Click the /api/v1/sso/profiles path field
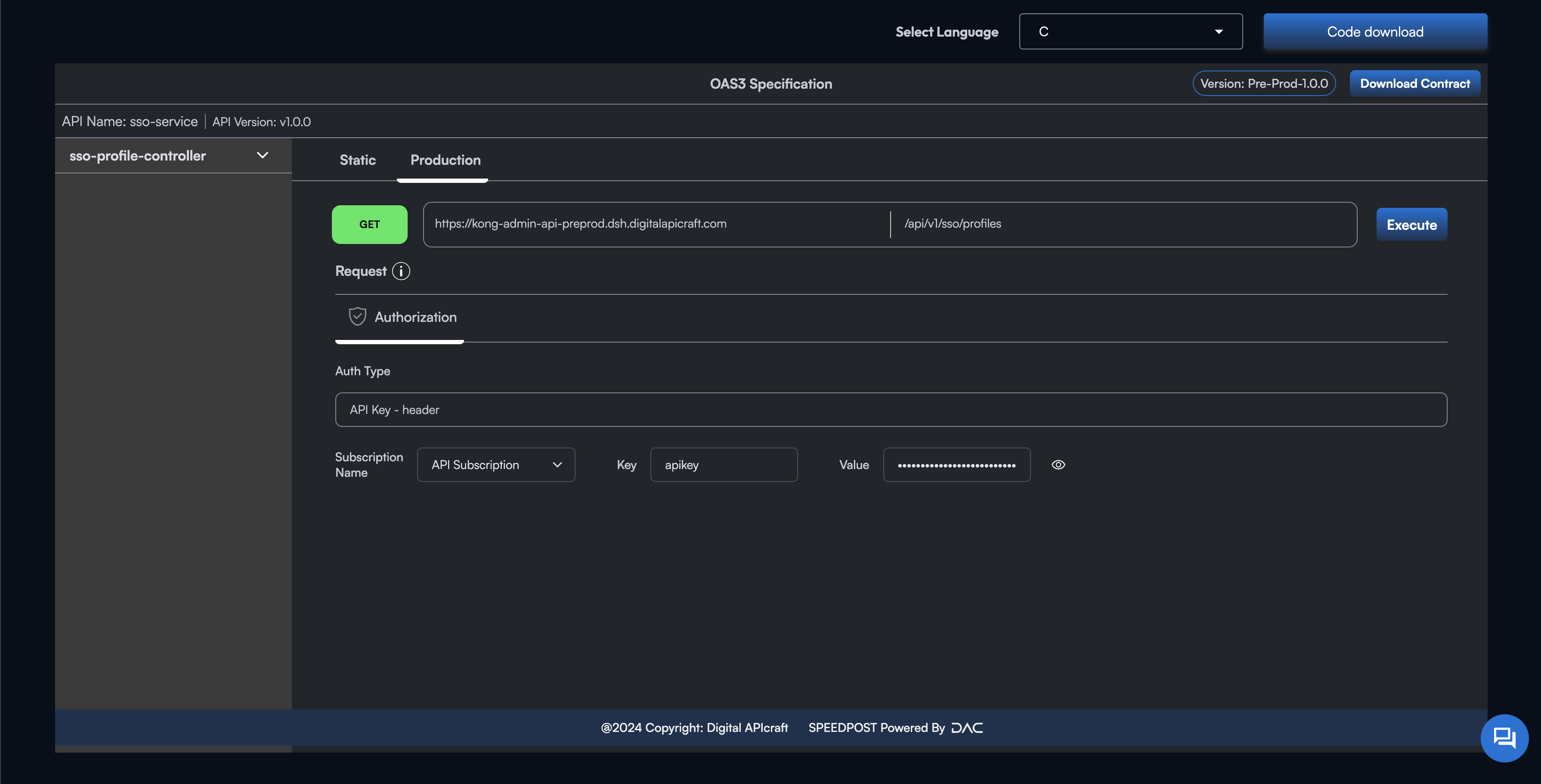The width and height of the screenshot is (1541, 784). point(1124,224)
